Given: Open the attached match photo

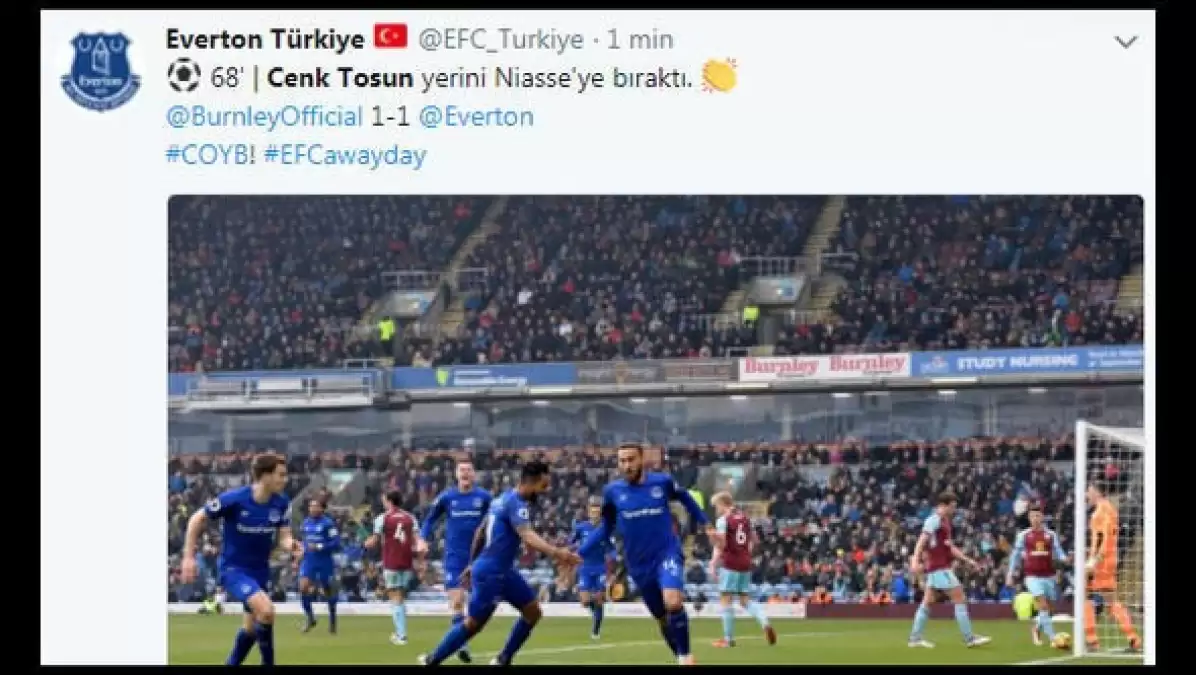Looking at the screenshot, I should tap(655, 430).
